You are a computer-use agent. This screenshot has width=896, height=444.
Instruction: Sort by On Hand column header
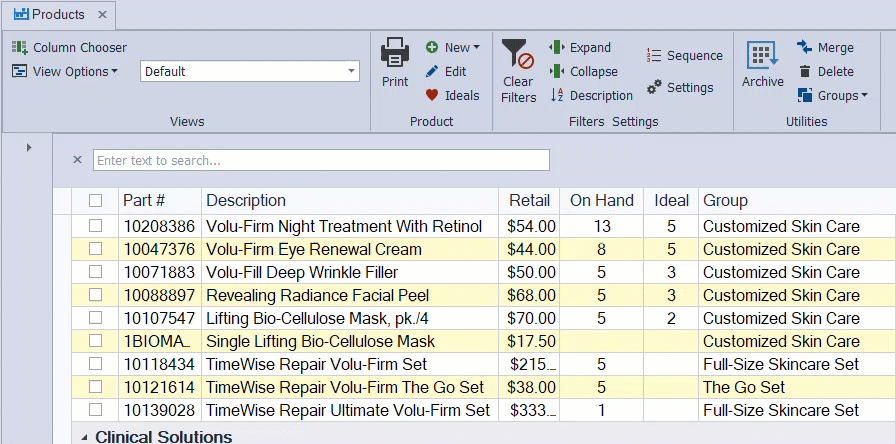pyautogui.click(x=601, y=201)
